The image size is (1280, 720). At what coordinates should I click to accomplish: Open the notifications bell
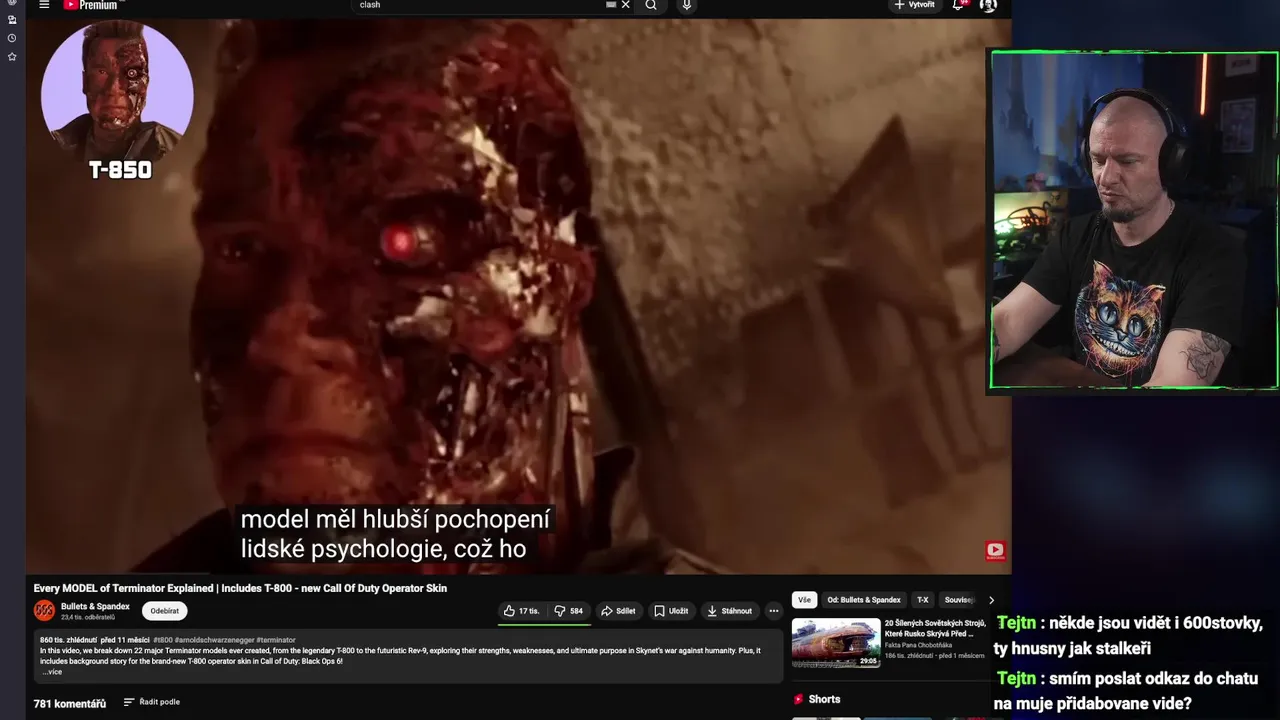(x=958, y=5)
